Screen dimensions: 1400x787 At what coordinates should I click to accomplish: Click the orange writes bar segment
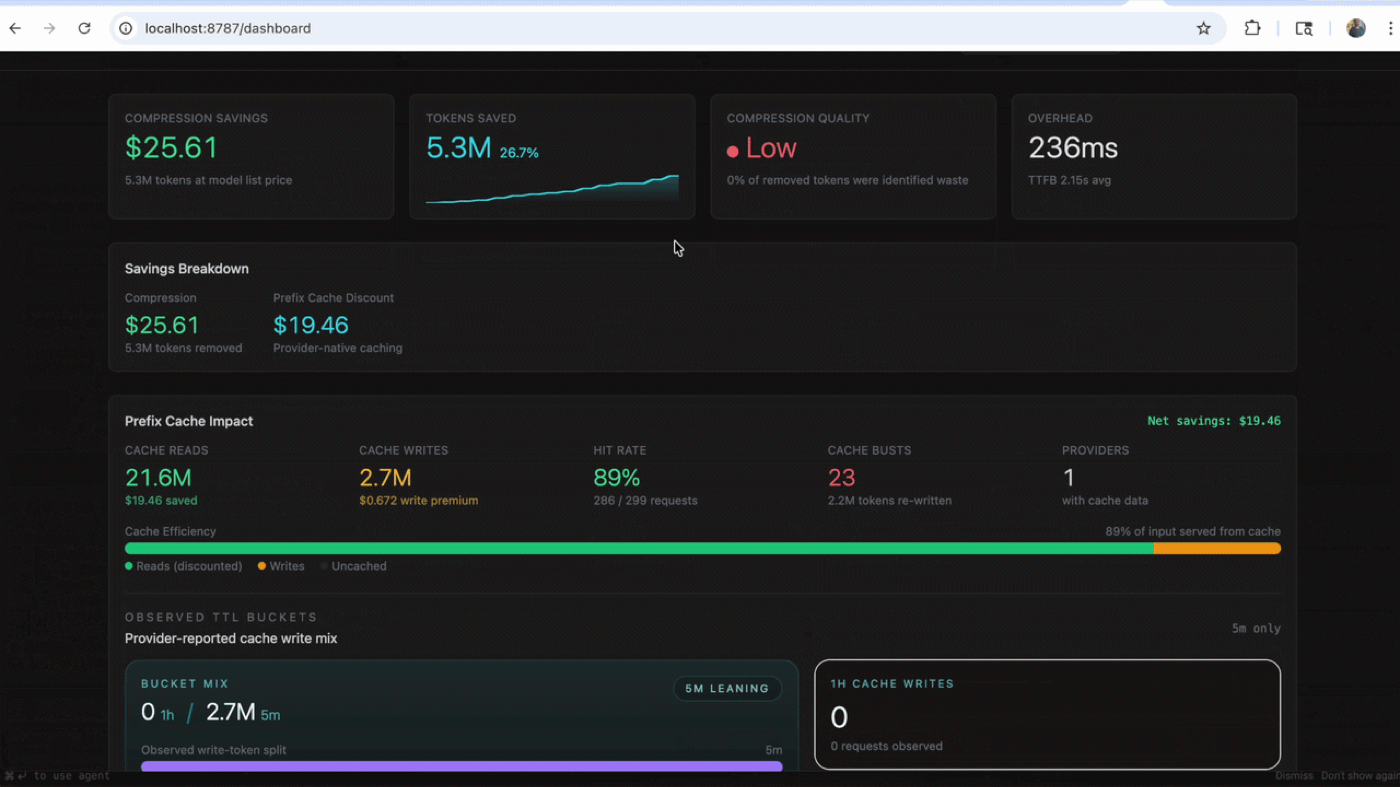(x=1217, y=548)
